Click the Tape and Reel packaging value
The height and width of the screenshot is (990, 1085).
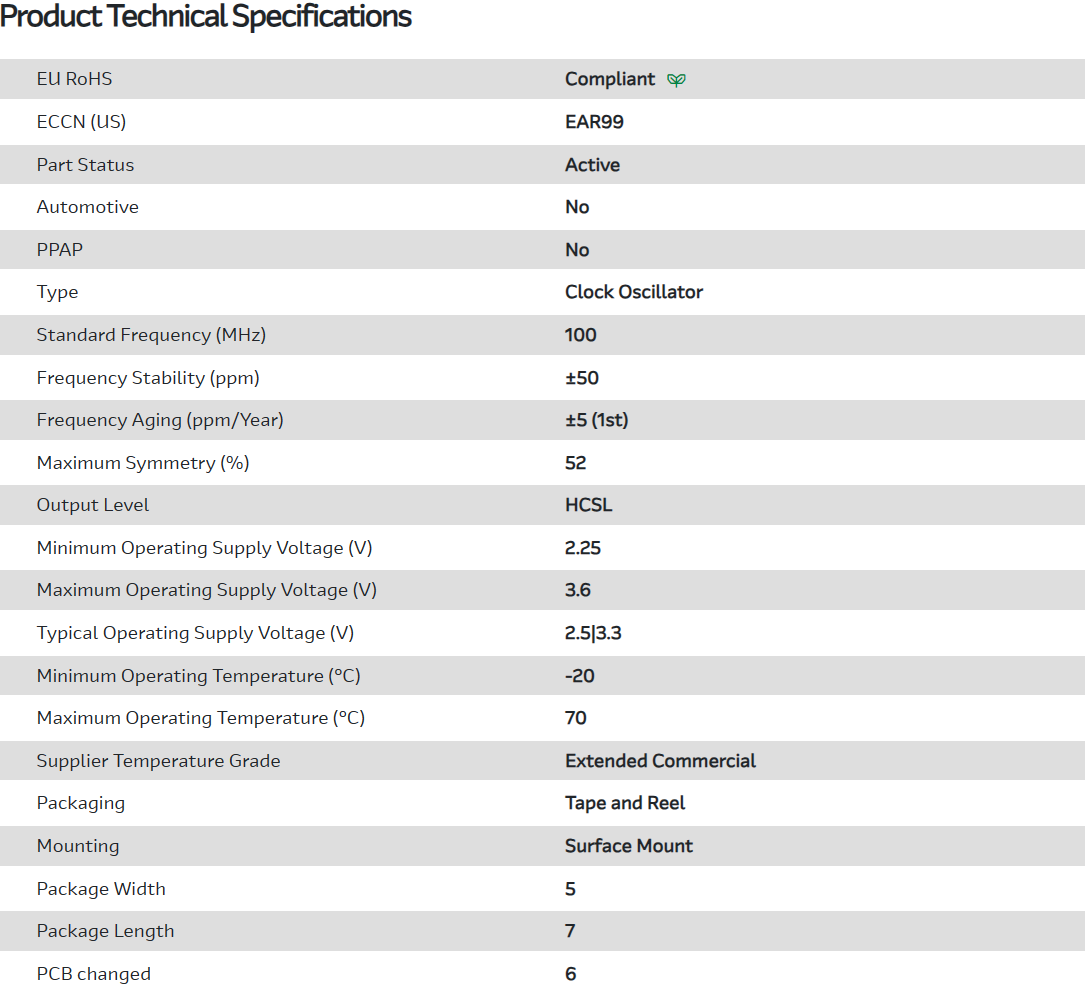tap(625, 803)
